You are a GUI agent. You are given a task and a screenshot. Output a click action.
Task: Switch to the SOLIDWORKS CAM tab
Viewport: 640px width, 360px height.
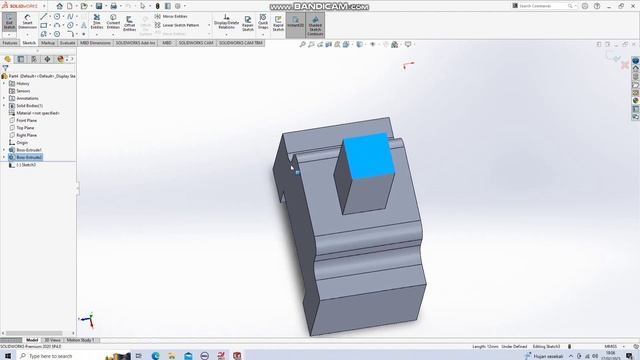pos(196,43)
